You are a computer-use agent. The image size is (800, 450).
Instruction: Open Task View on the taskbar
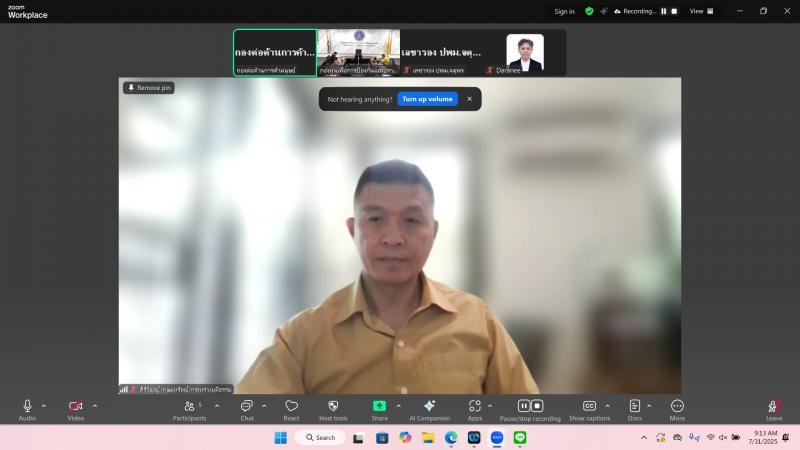tap(358, 438)
